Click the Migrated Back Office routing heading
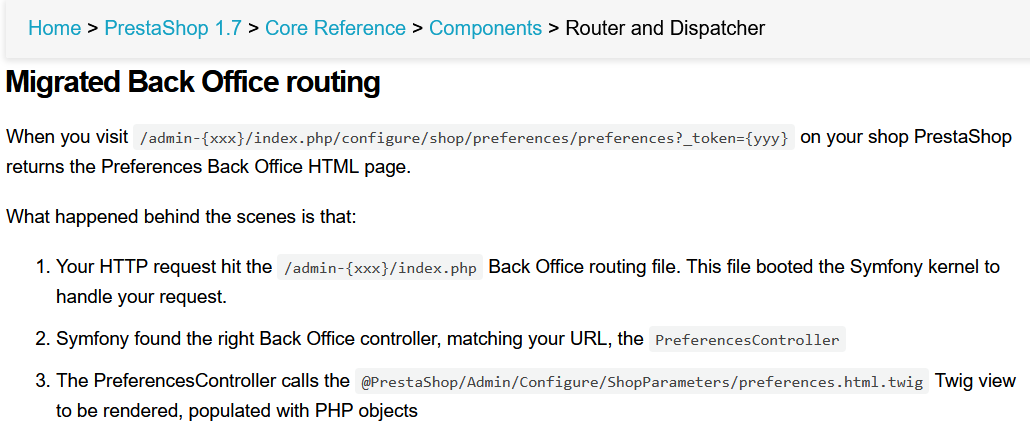The image size is (1030, 432). (x=193, y=82)
